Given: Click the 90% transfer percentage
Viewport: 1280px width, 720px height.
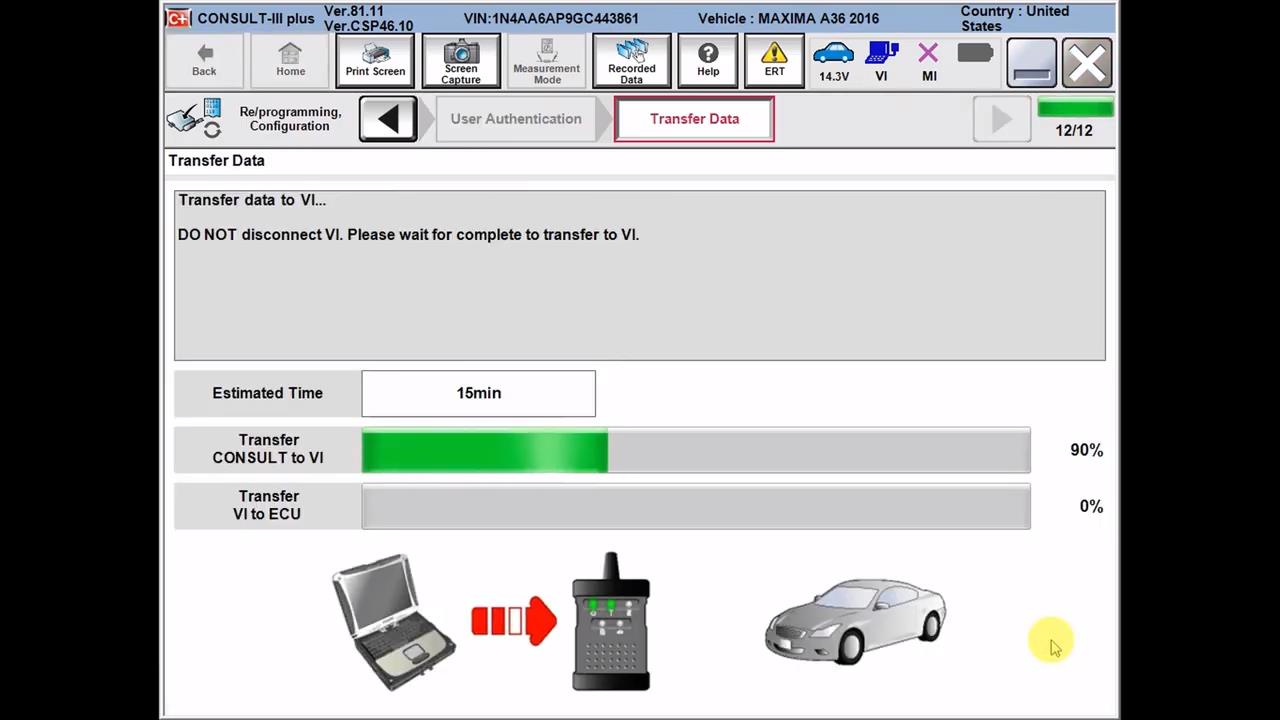Looking at the screenshot, I should point(1086,450).
